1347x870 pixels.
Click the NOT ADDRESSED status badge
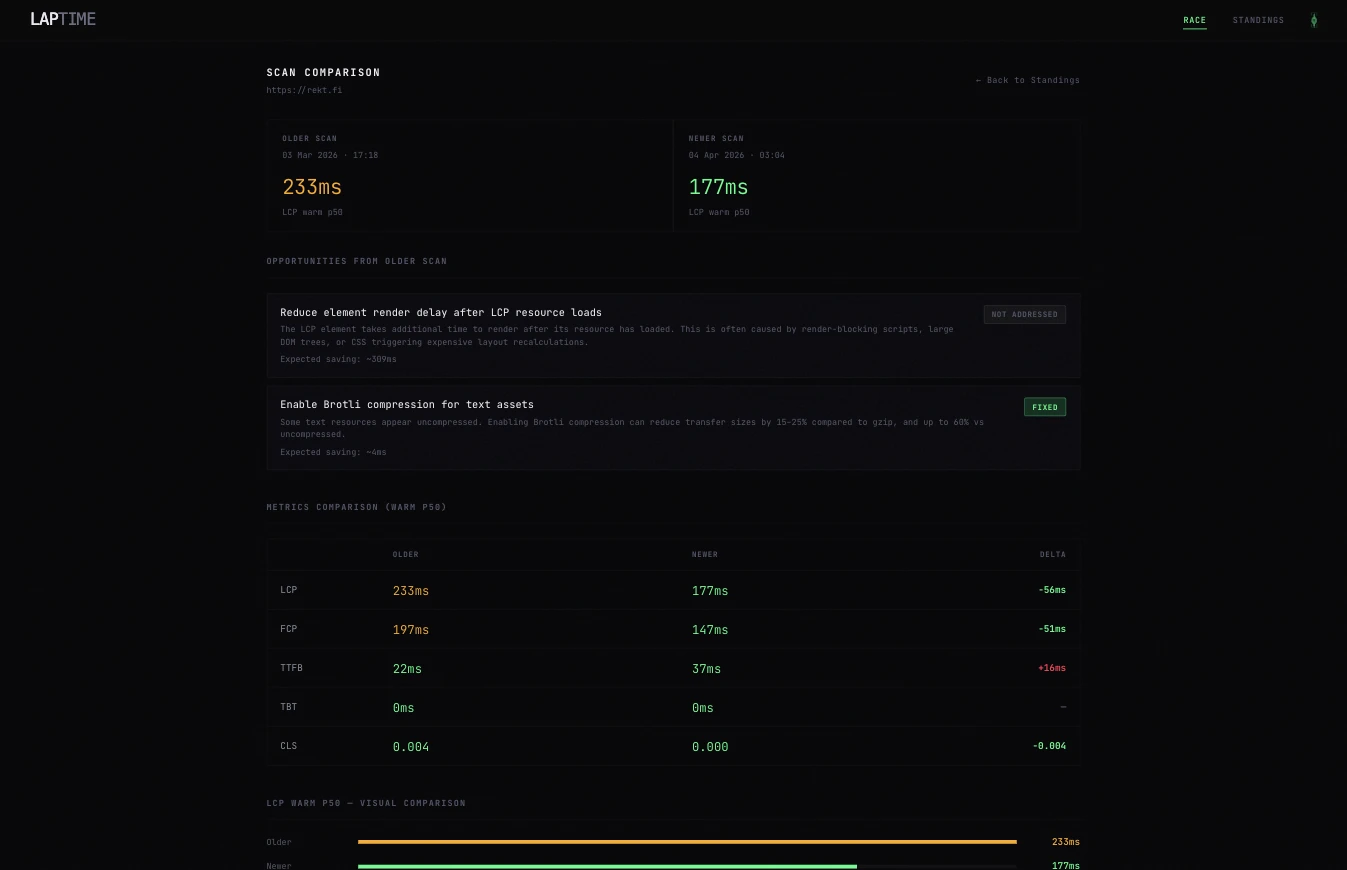pos(1024,314)
